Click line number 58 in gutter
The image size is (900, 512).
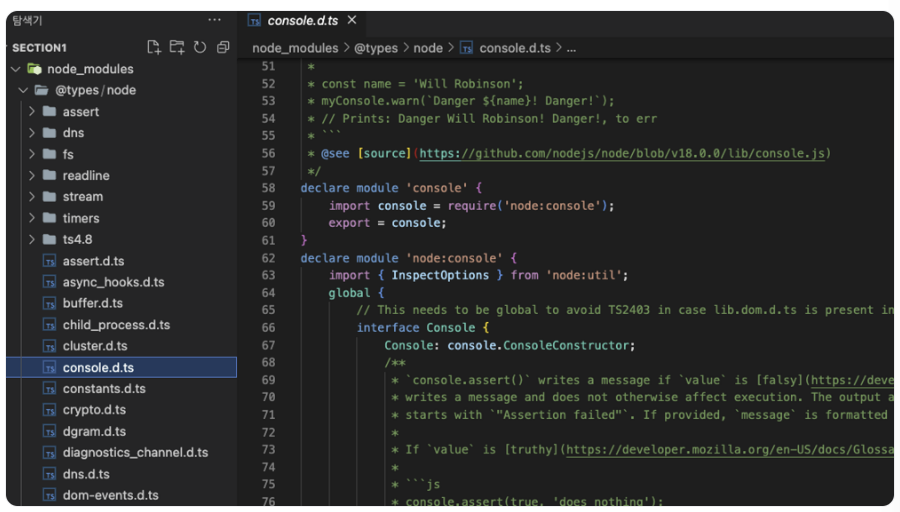[269, 188]
